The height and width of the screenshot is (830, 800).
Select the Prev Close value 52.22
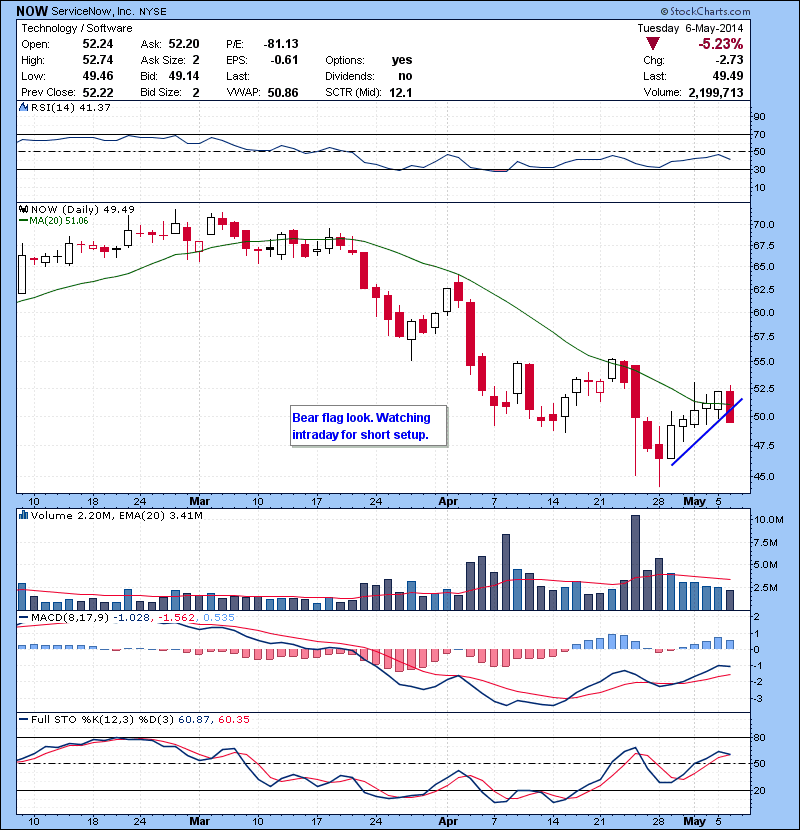point(98,92)
